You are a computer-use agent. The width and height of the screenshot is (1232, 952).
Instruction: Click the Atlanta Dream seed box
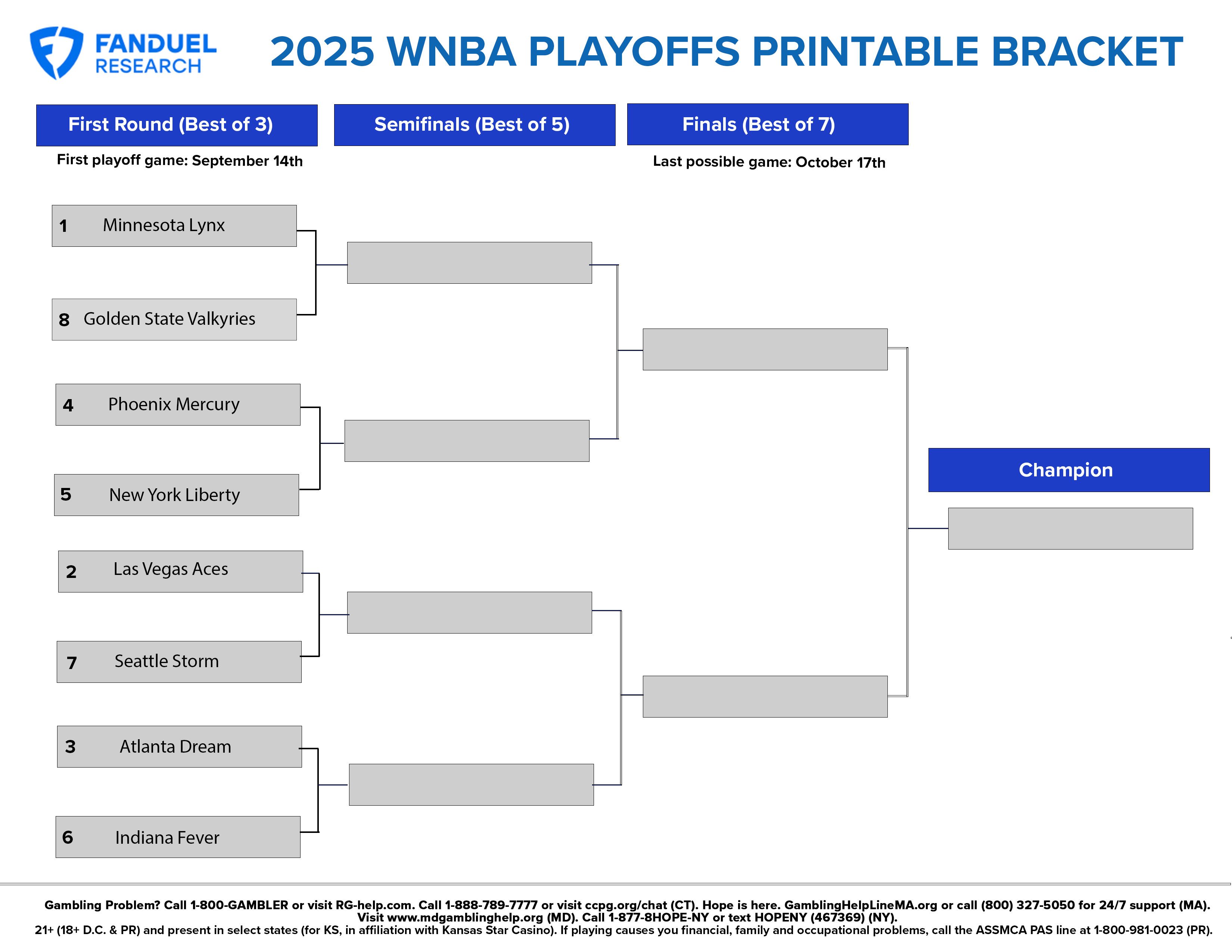coord(179,746)
